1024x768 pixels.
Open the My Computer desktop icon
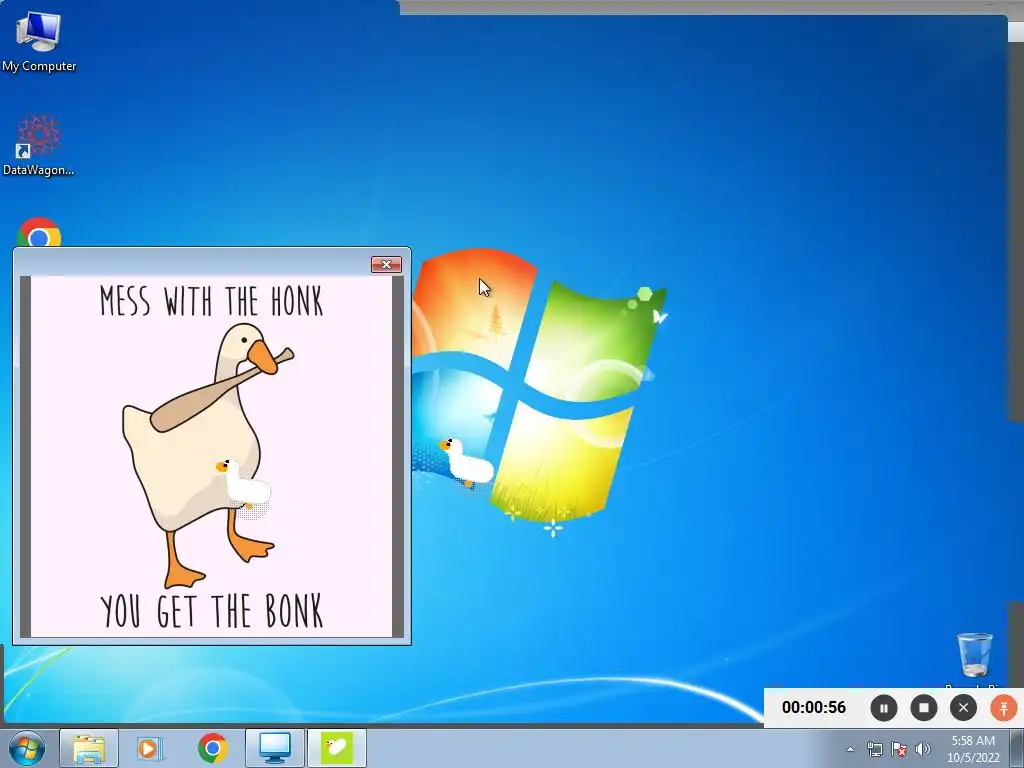click(39, 42)
